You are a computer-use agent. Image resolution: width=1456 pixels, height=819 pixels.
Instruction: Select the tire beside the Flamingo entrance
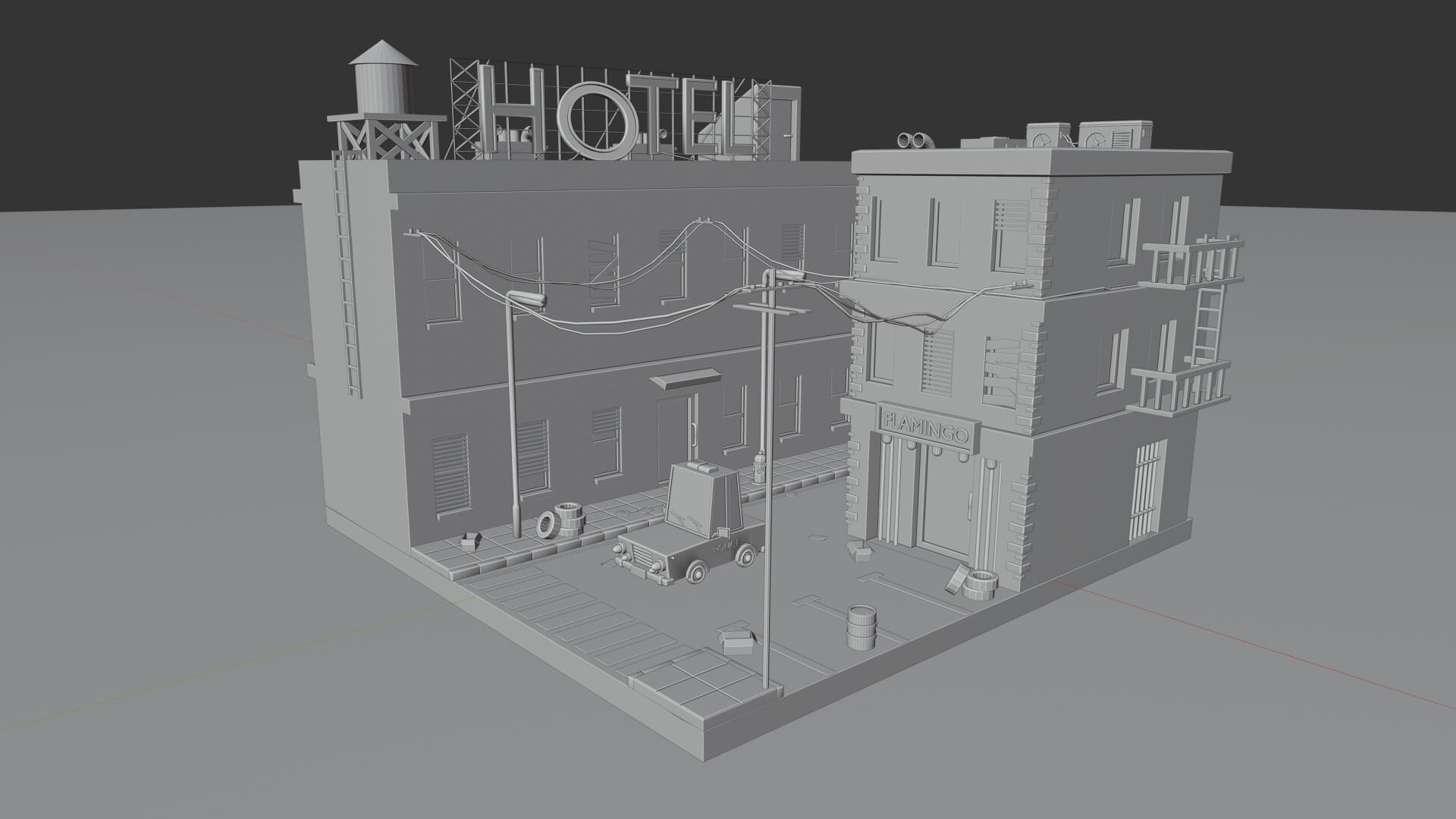(981, 585)
